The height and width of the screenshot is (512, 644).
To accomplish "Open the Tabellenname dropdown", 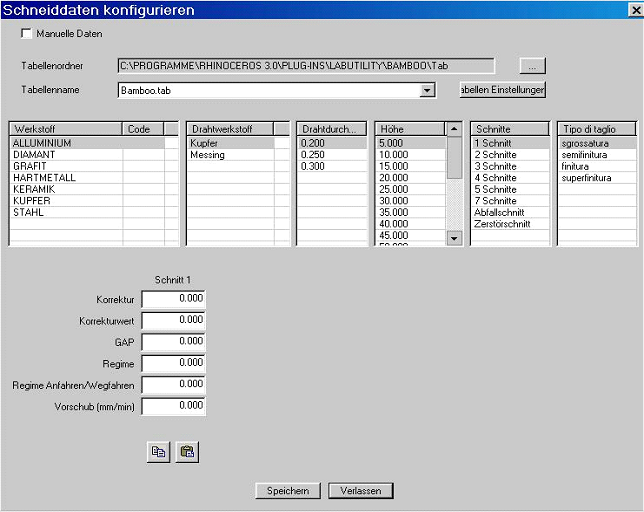I will tap(428, 90).
